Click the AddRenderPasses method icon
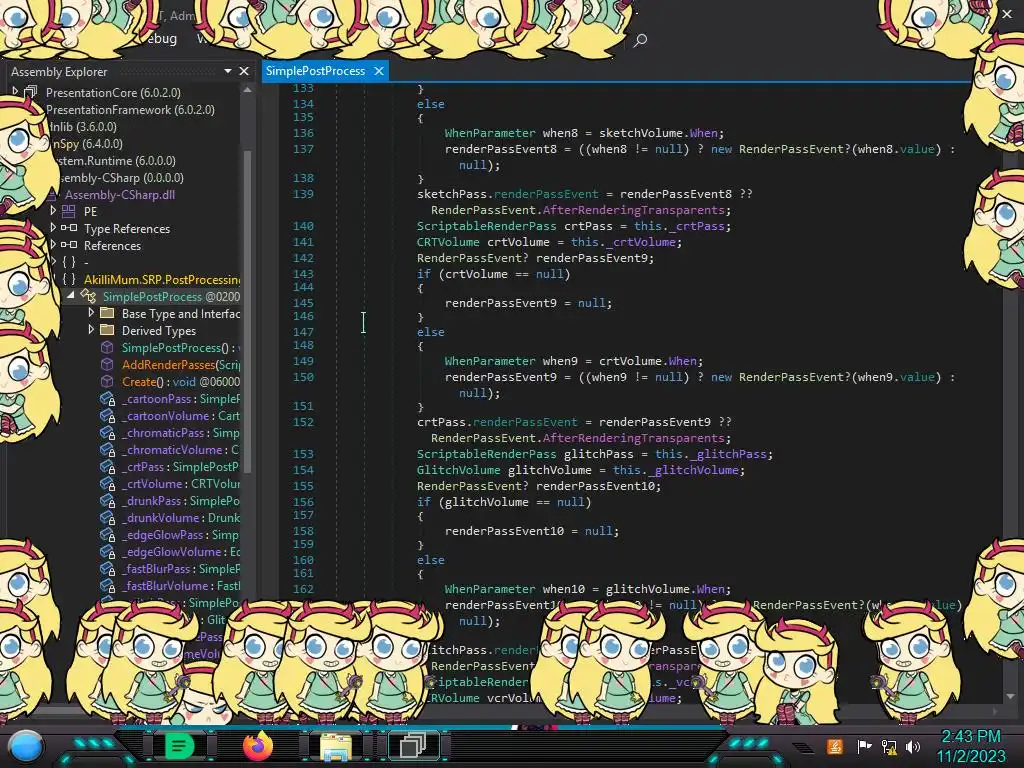1024x768 pixels. click(x=107, y=364)
